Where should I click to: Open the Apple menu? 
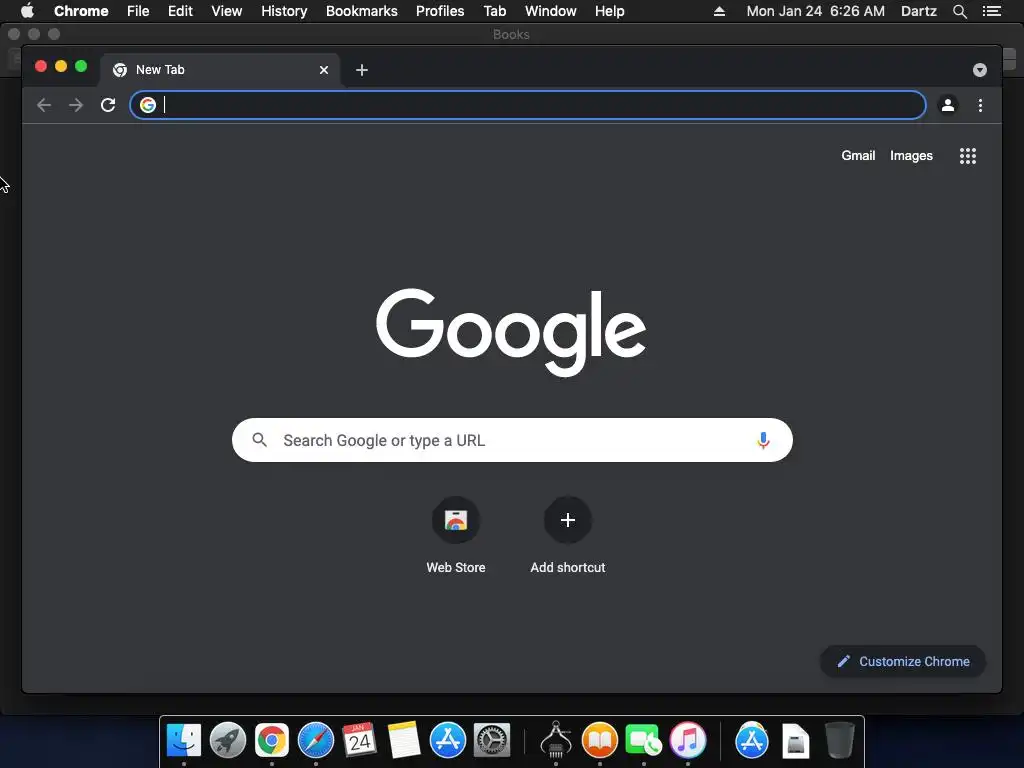[27, 11]
